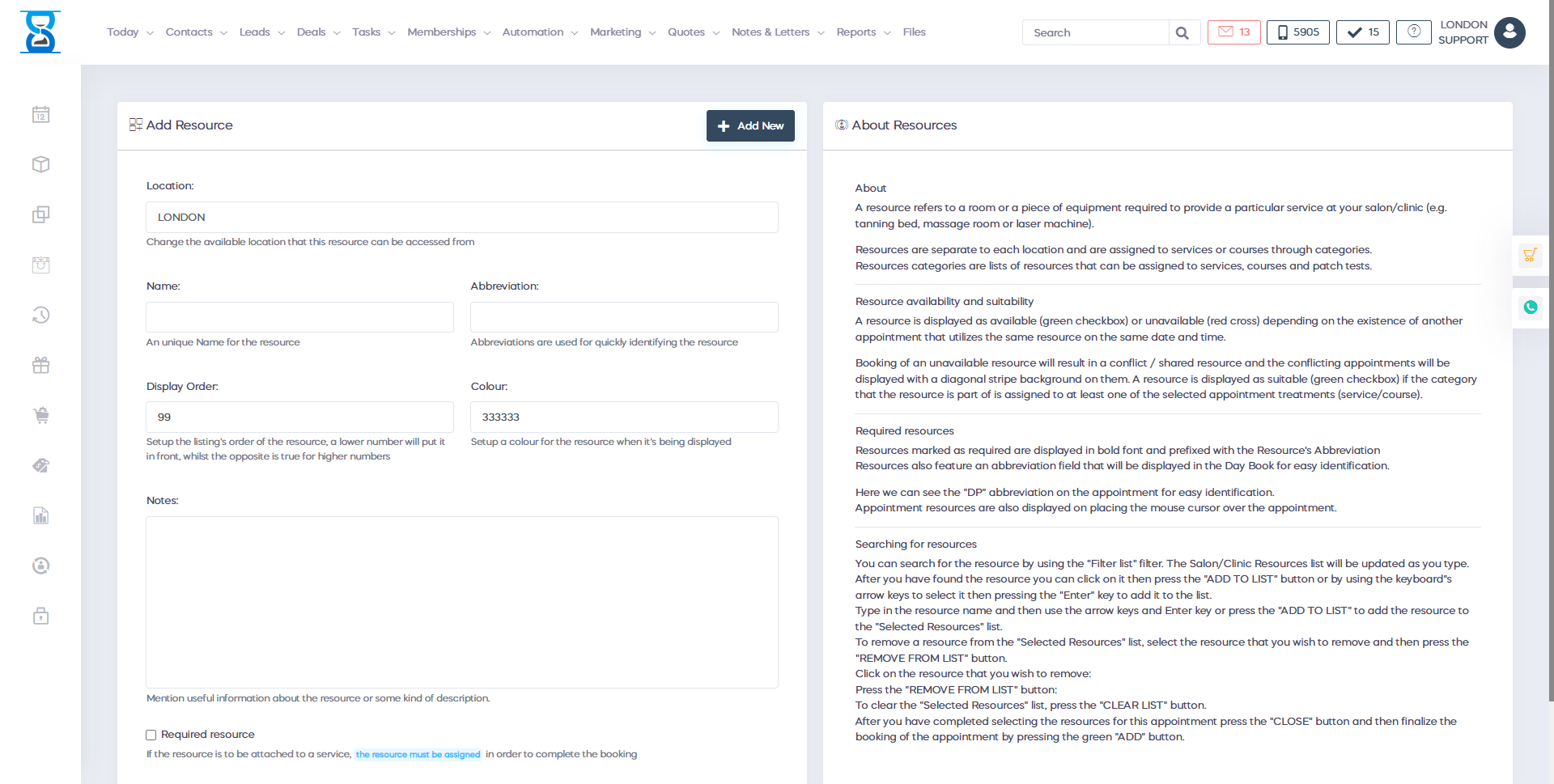This screenshot has height=784, width=1554.
Task: Tick the Required resource checkbox
Action: [151, 735]
